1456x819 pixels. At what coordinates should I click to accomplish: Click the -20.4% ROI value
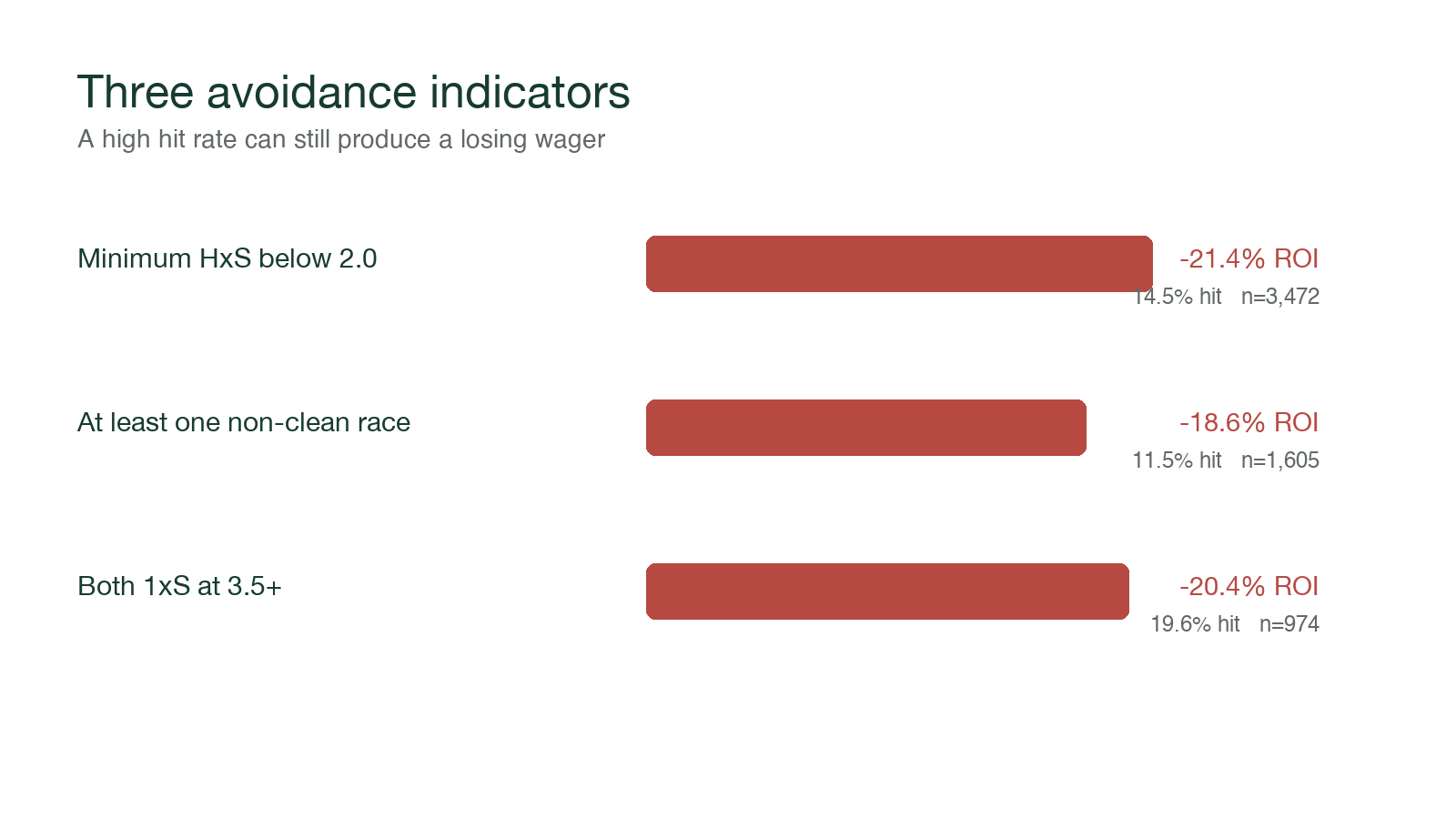[x=1249, y=586]
